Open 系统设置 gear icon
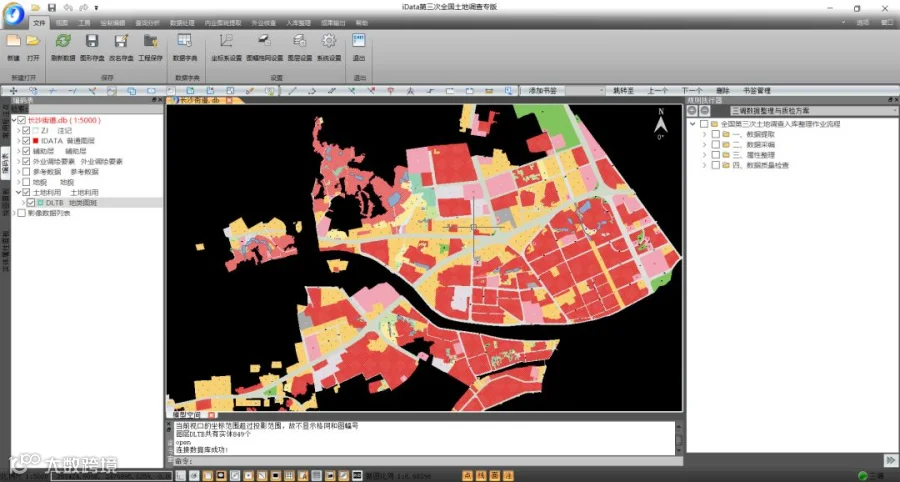This screenshot has height=482, width=900. (328, 42)
